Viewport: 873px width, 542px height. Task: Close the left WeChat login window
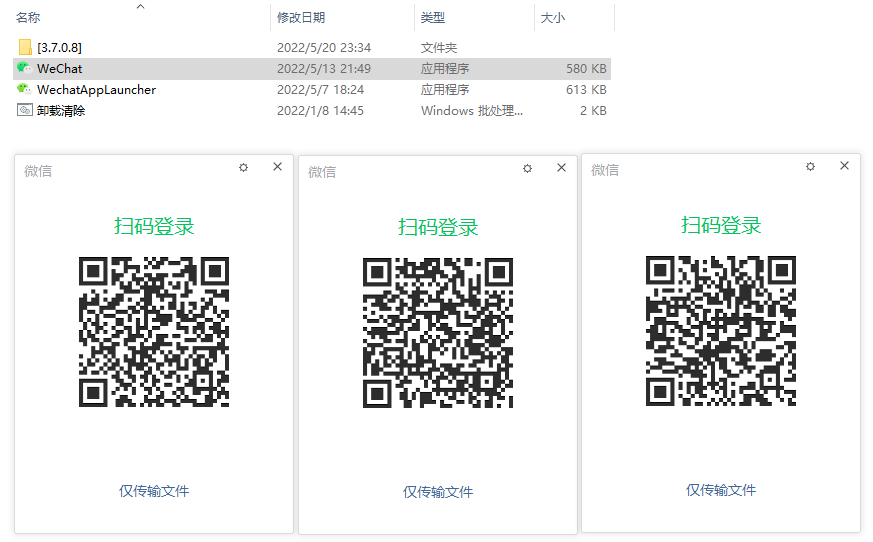tap(278, 167)
